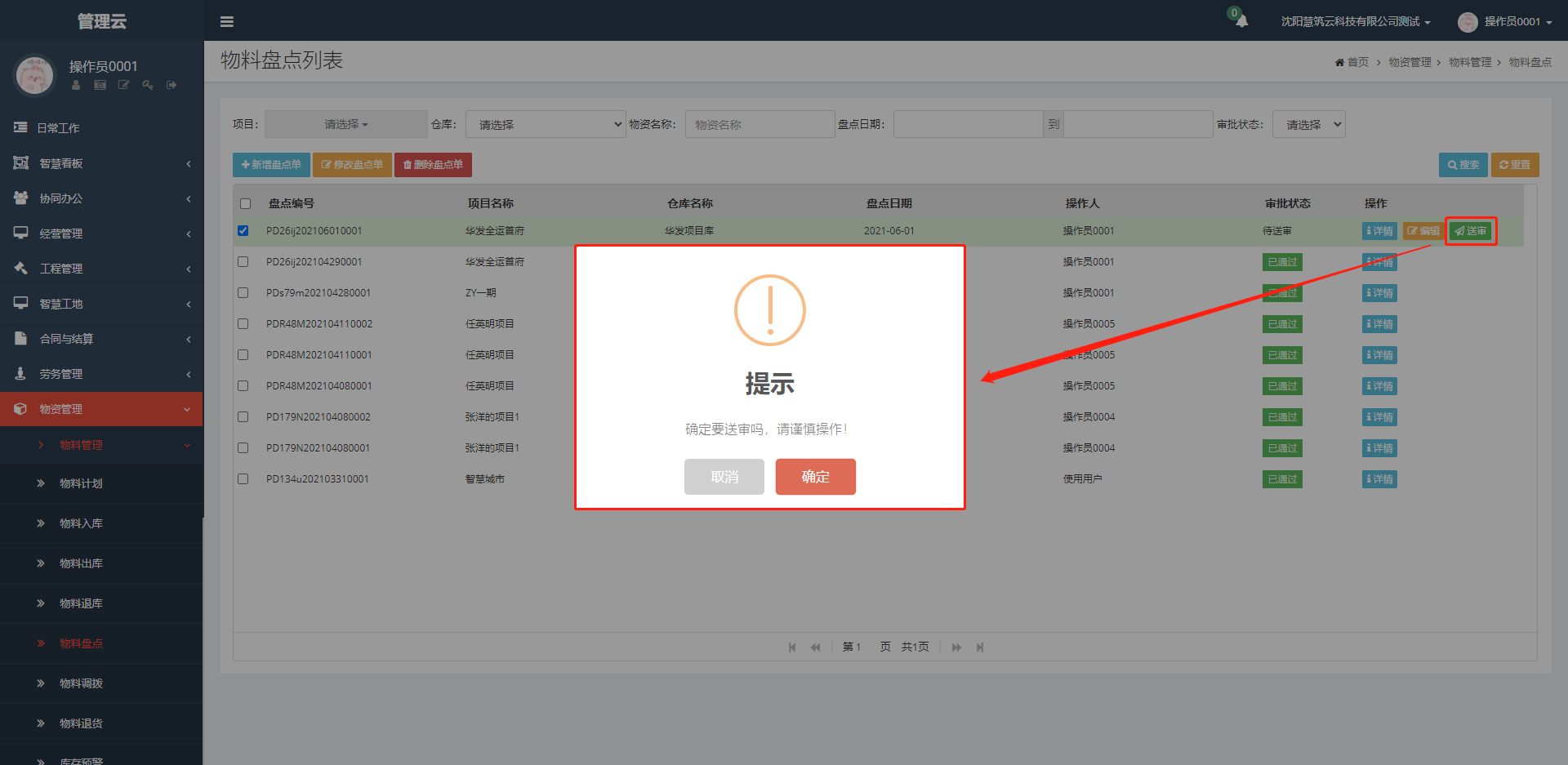This screenshot has height=765, width=1568.
Task: Go to last page pagination icon
Action: point(980,647)
